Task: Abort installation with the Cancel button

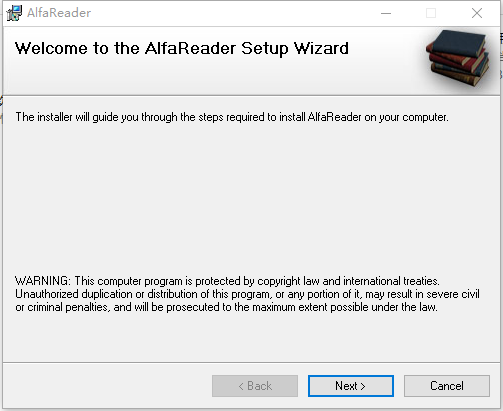Action: 447,386
